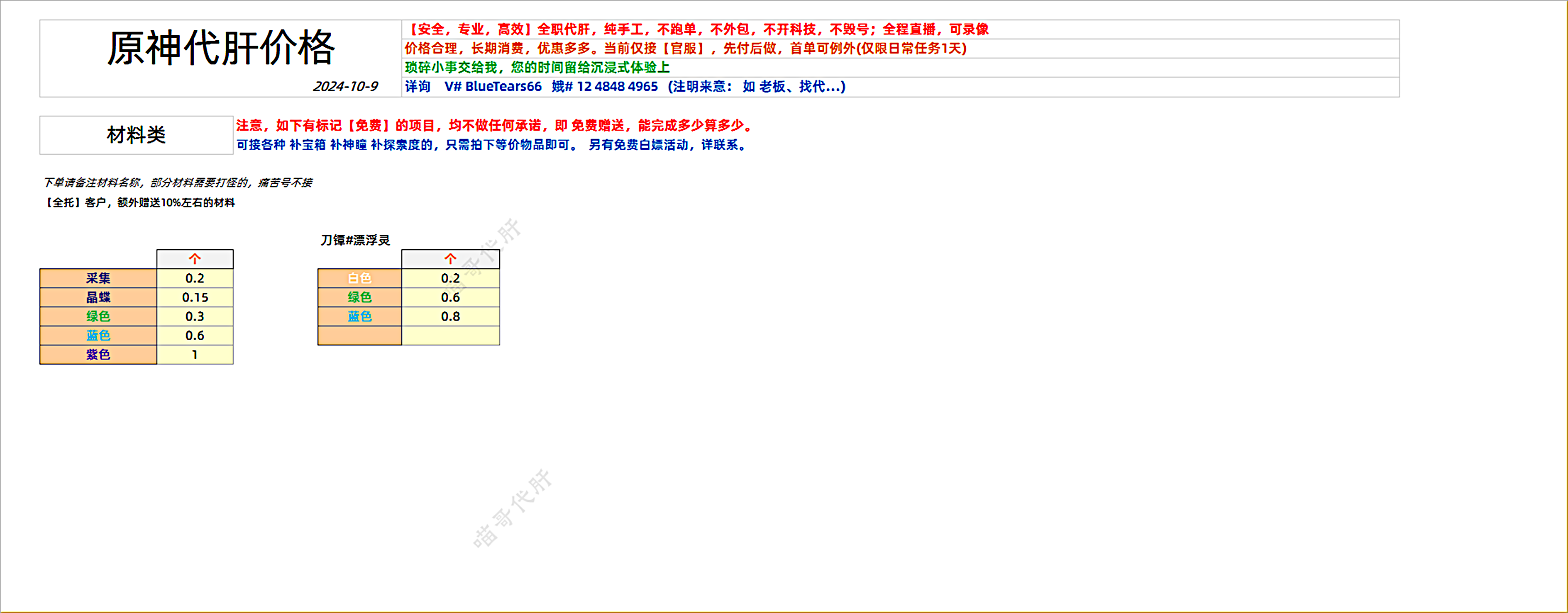Viewport: 1568px width, 613px height.
Task: Click the red 注意 免费 notice line
Action: pyautogui.click(x=494, y=125)
